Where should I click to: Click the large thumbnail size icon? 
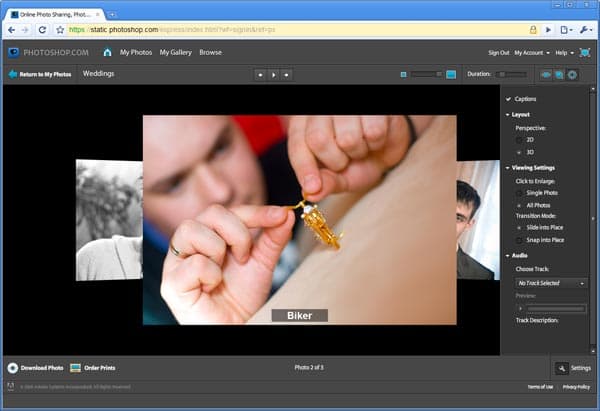[451, 75]
